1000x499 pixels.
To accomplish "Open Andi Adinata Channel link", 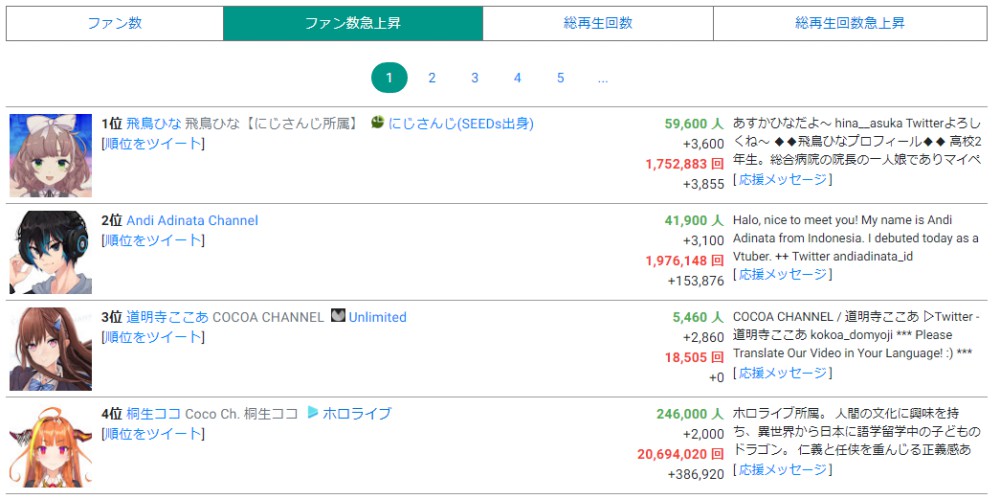I will 192,221.
